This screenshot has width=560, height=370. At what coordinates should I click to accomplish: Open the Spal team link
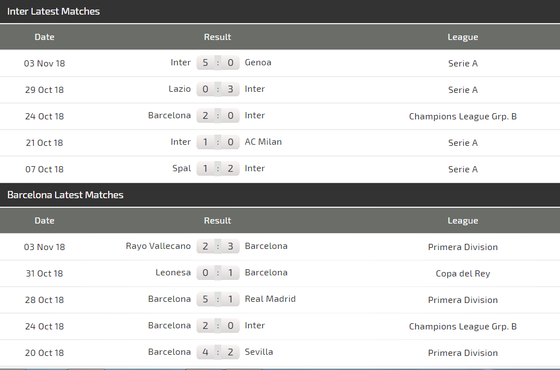point(182,168)
